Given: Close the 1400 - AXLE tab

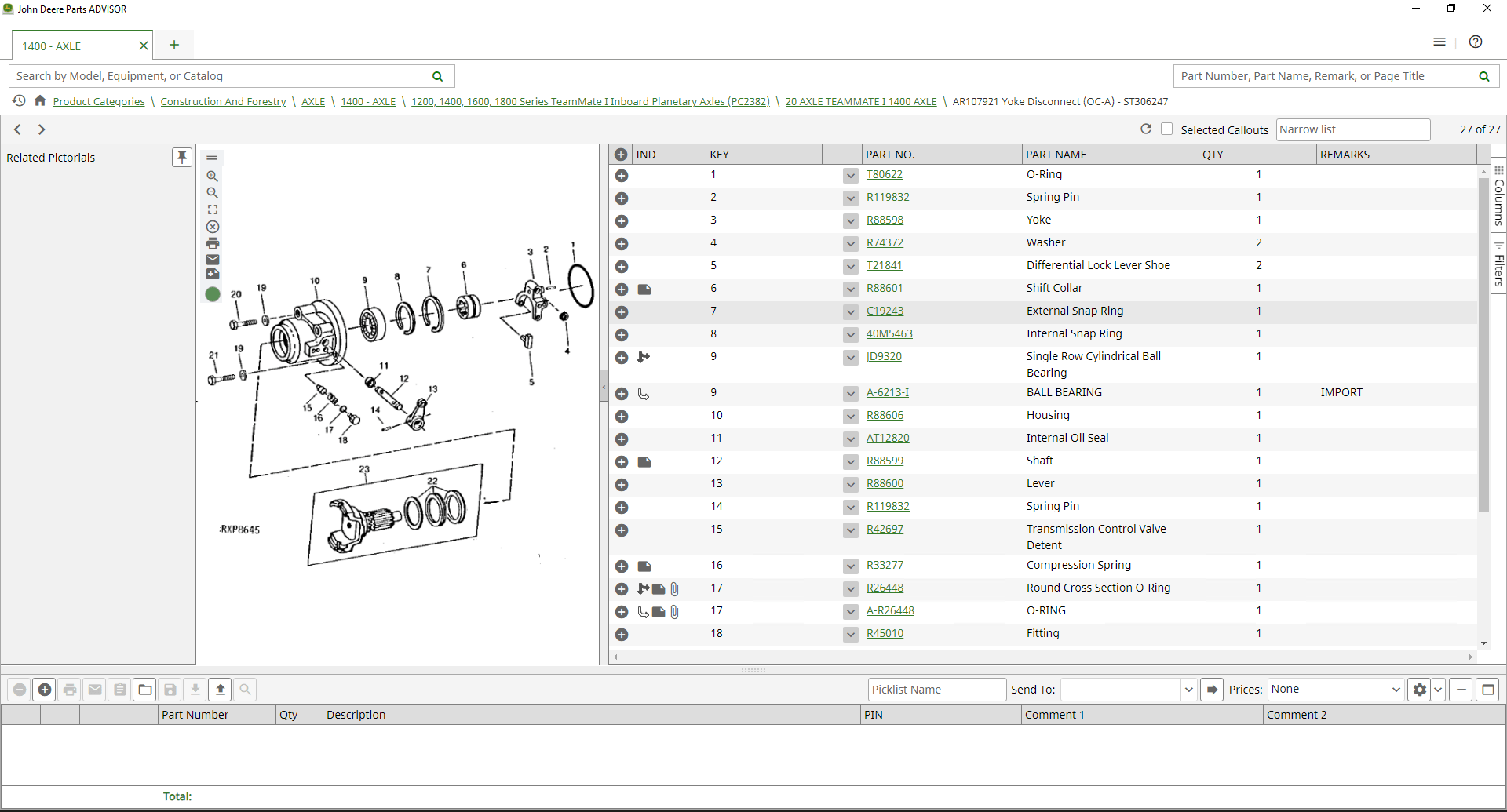Looking at the screenshot, I should point(144,46).
